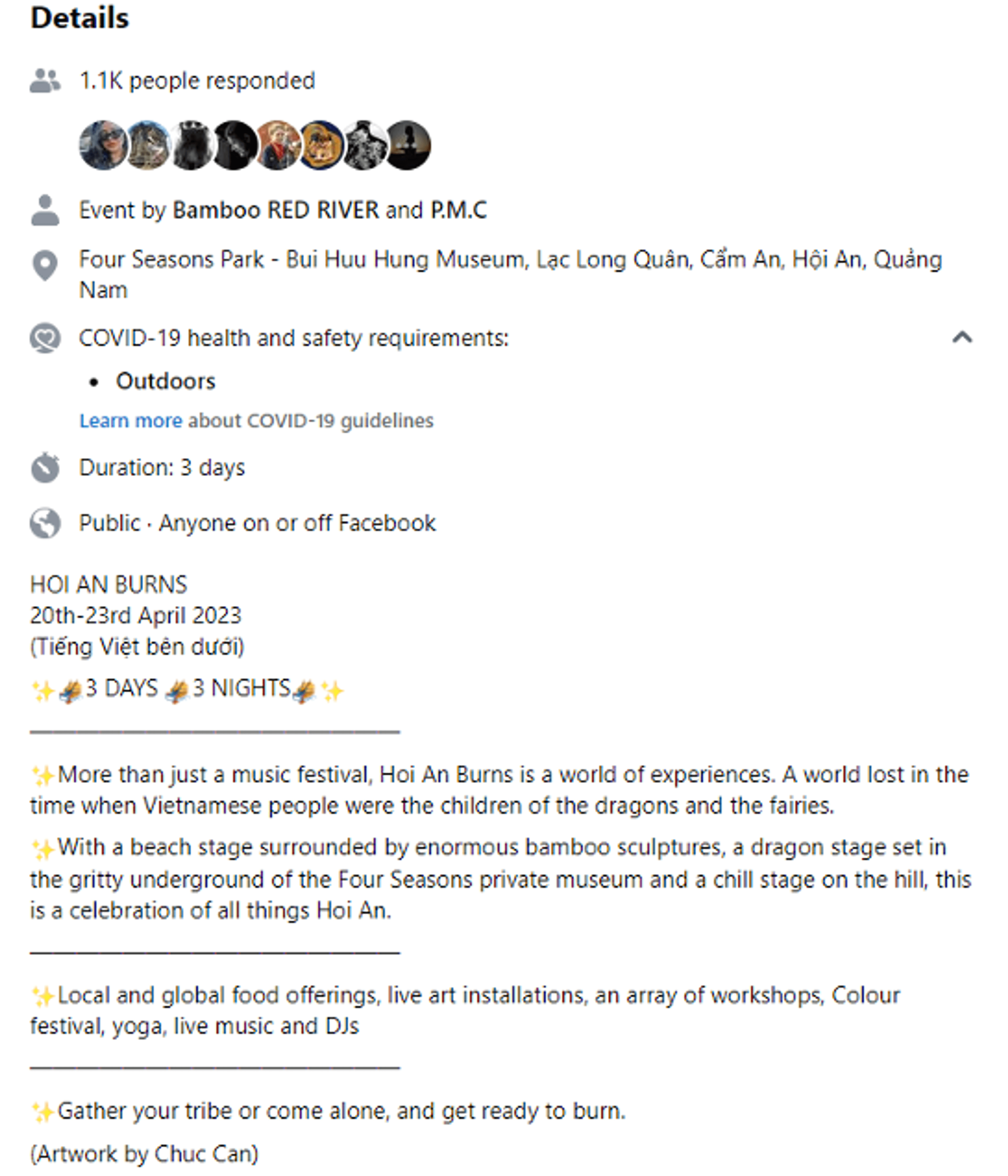The height and width of the screenshot is (1176, 1008).
Task: Click the Outdoors requirement item
Action: (x=166, y=381)
